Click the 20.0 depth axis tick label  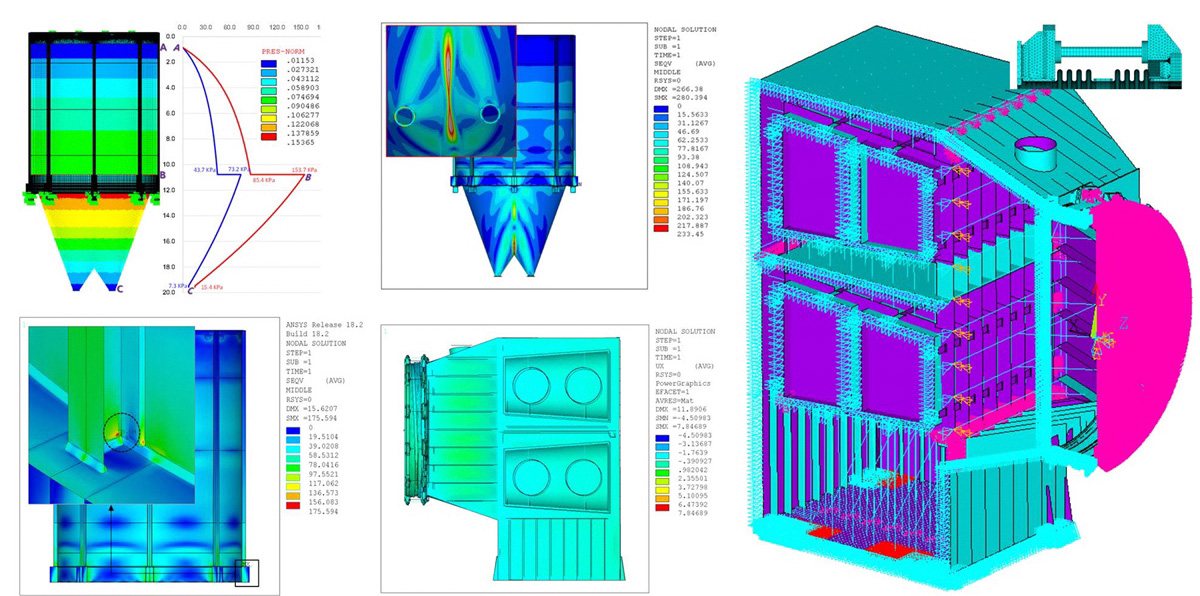(169, 293)
